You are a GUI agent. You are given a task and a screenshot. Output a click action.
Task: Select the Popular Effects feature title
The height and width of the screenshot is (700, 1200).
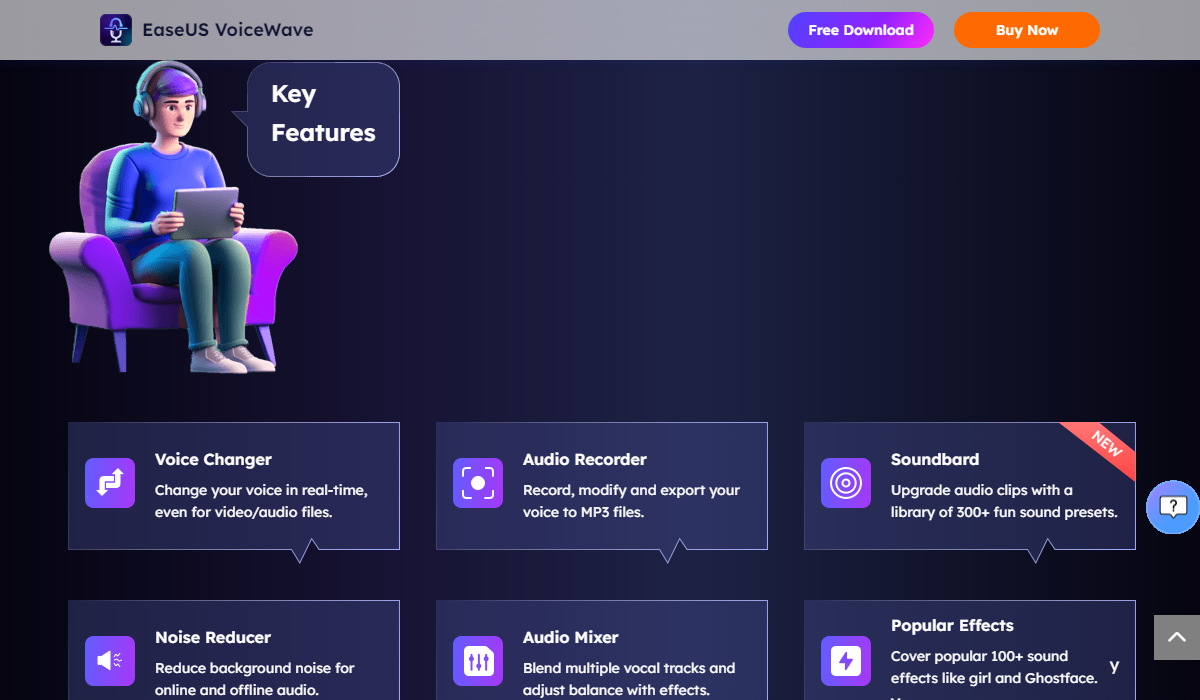tap(952, 626)
